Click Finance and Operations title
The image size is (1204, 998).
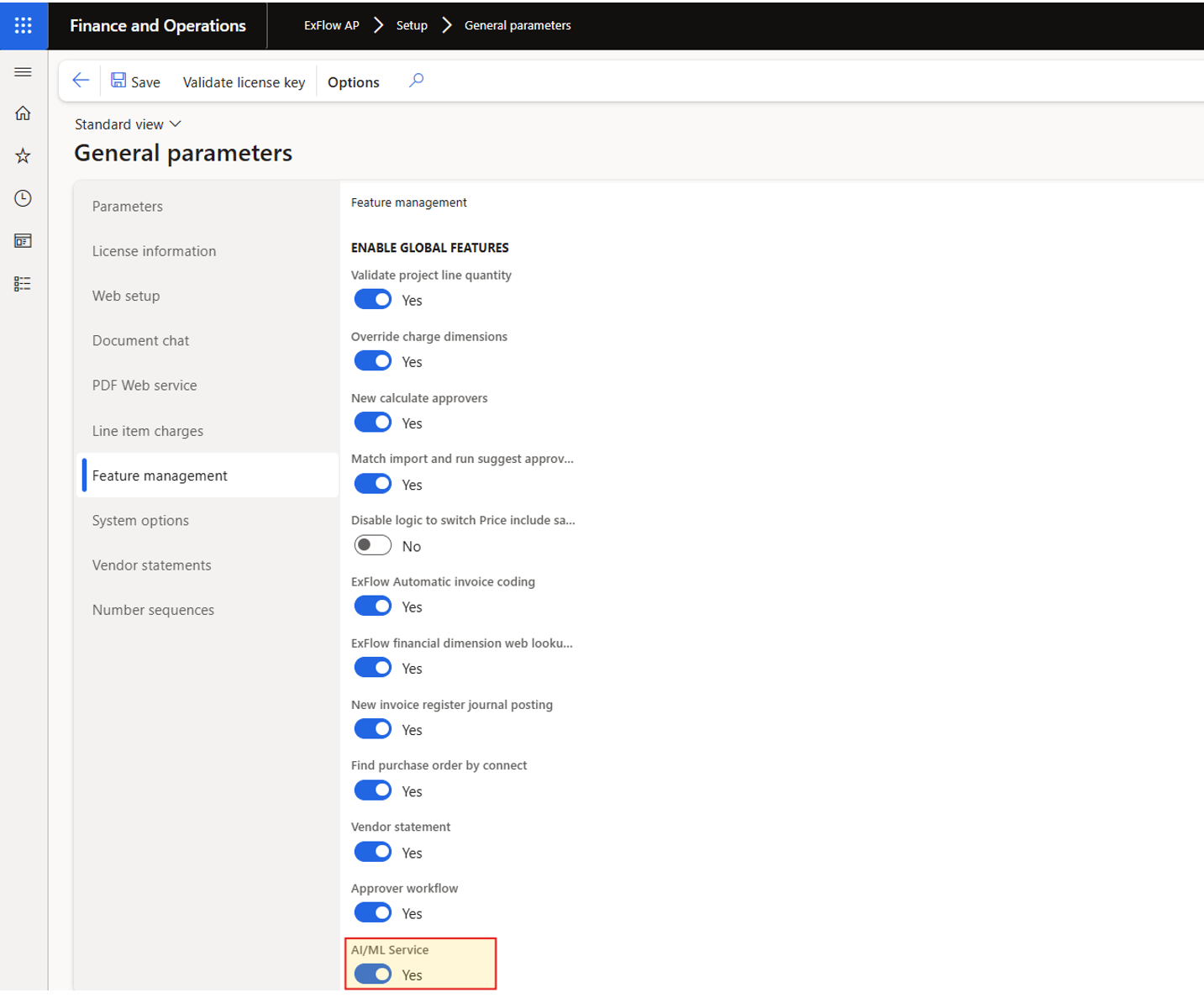158,25
